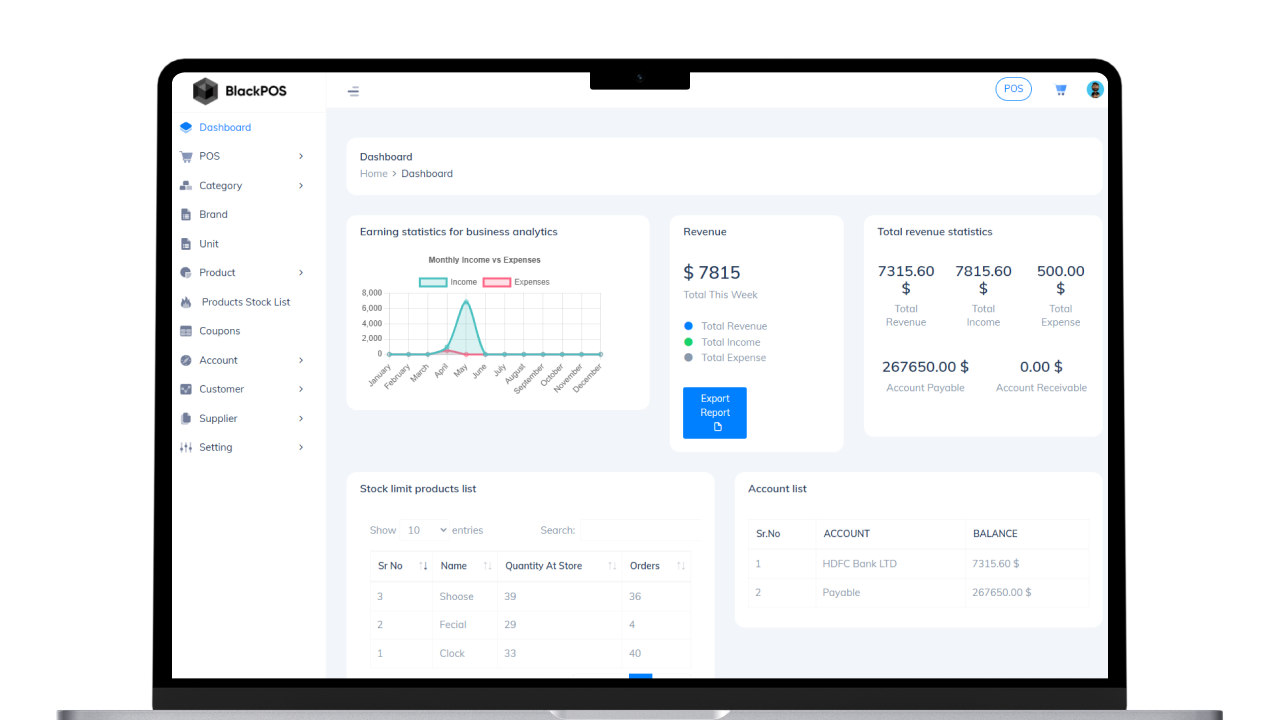Screen dimensions: 1280x720
Task: Expand the Product sidebar menu
Action: point(218,272)
